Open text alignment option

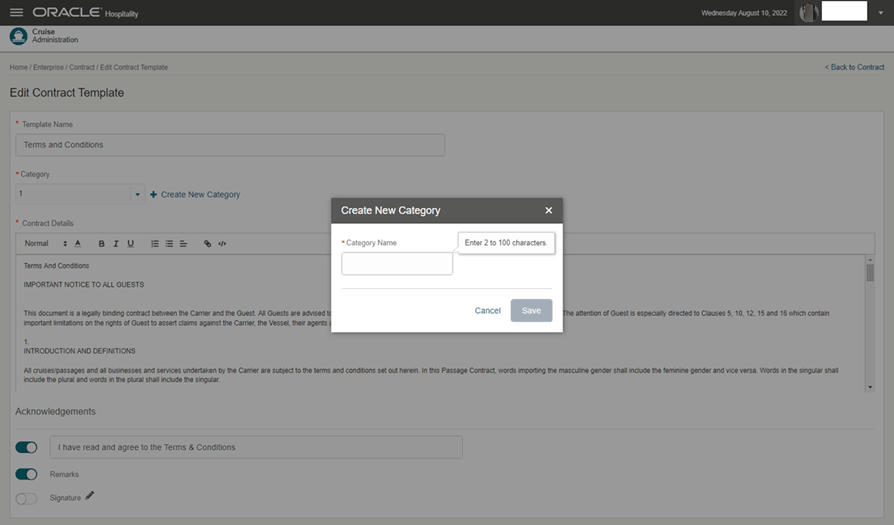point(184,243)
